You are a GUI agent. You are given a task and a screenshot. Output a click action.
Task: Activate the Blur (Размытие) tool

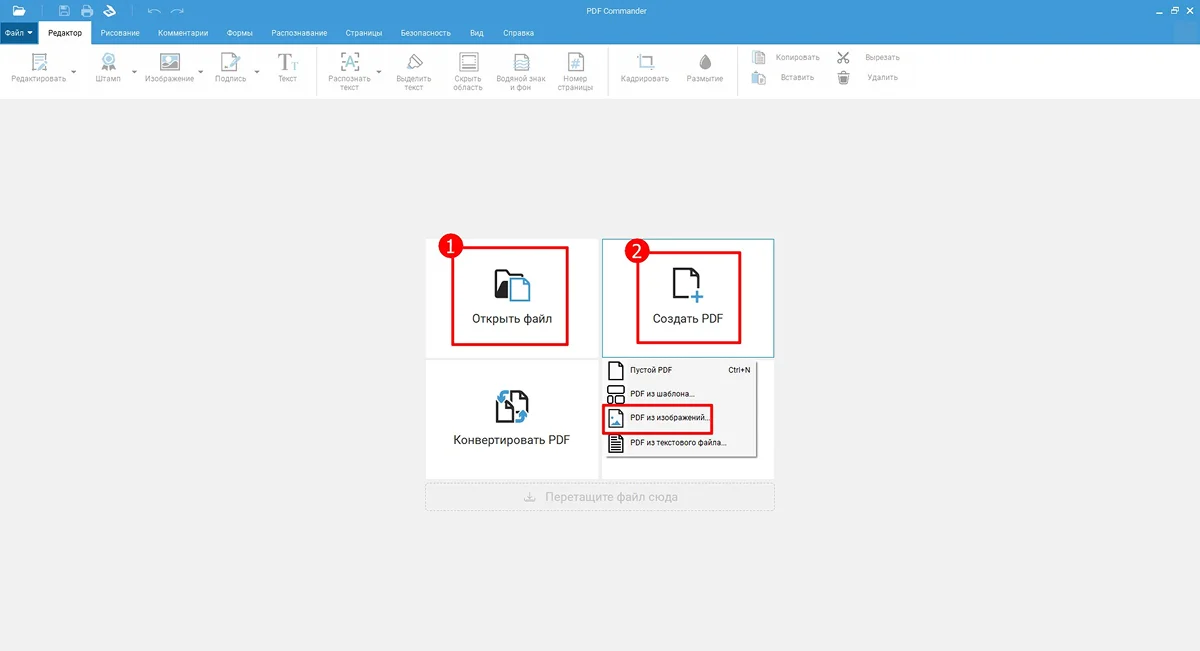click(x=705, y=64)
